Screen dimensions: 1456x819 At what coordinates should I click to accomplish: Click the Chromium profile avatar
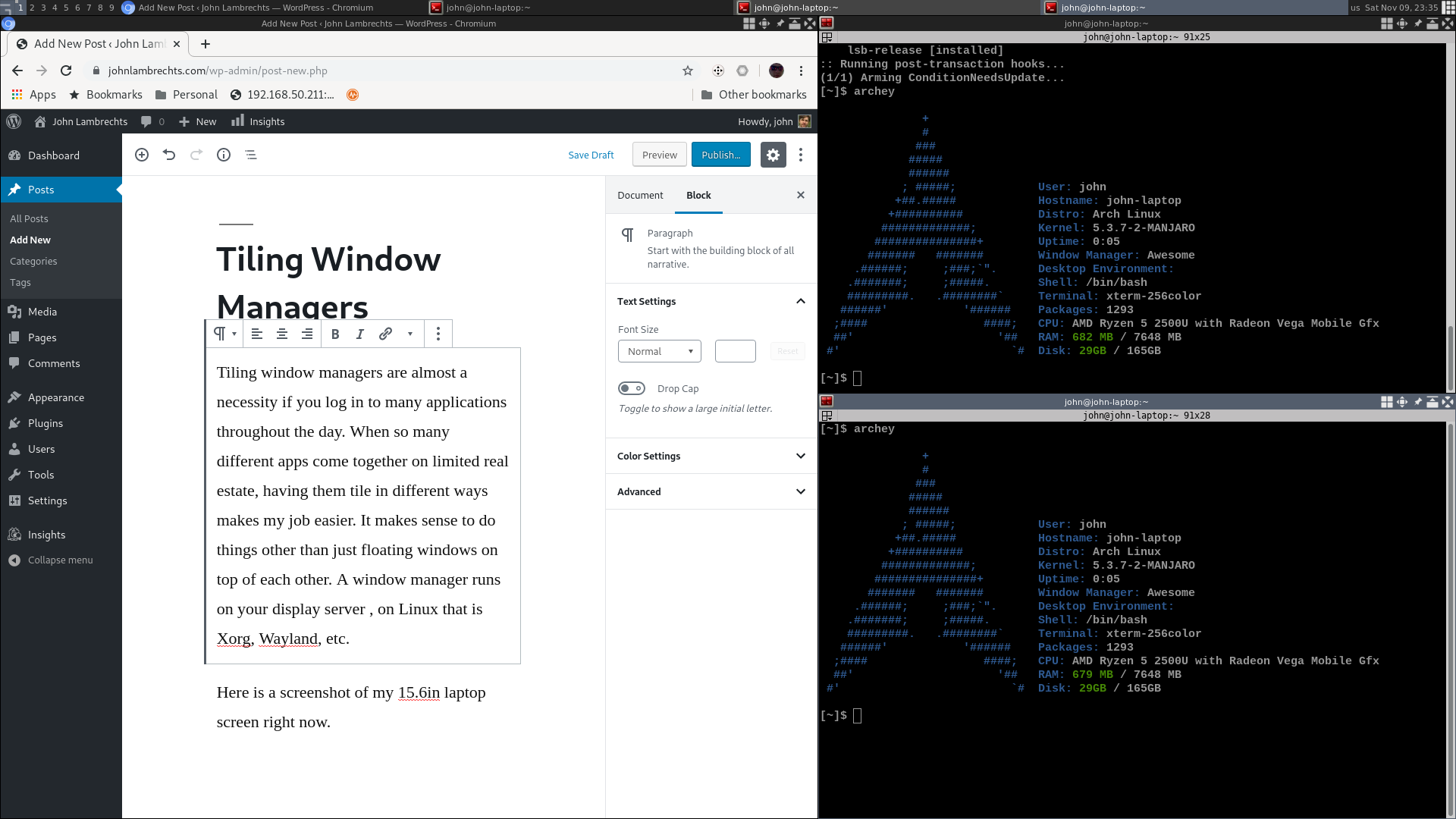click(x=776, y=71)
